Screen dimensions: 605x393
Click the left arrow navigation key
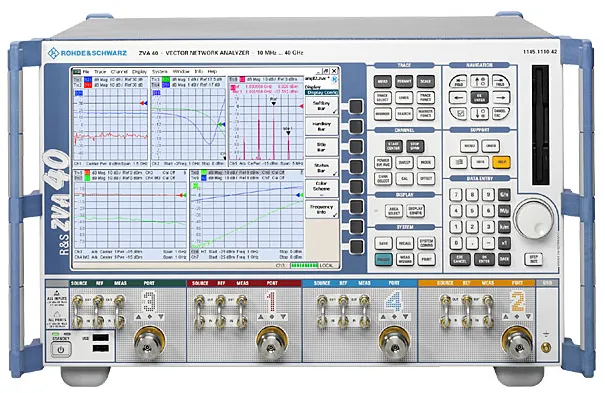[x=458, y=98]
